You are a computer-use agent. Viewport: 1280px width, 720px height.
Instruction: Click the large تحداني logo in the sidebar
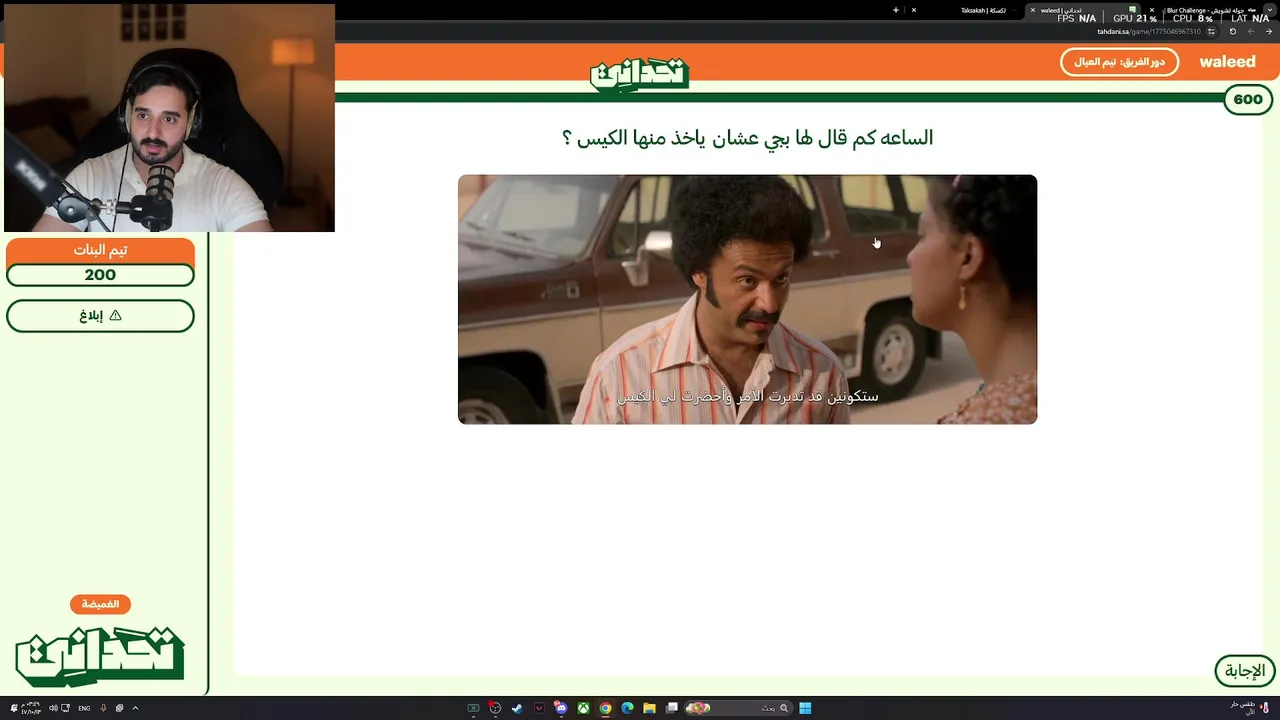100,656
